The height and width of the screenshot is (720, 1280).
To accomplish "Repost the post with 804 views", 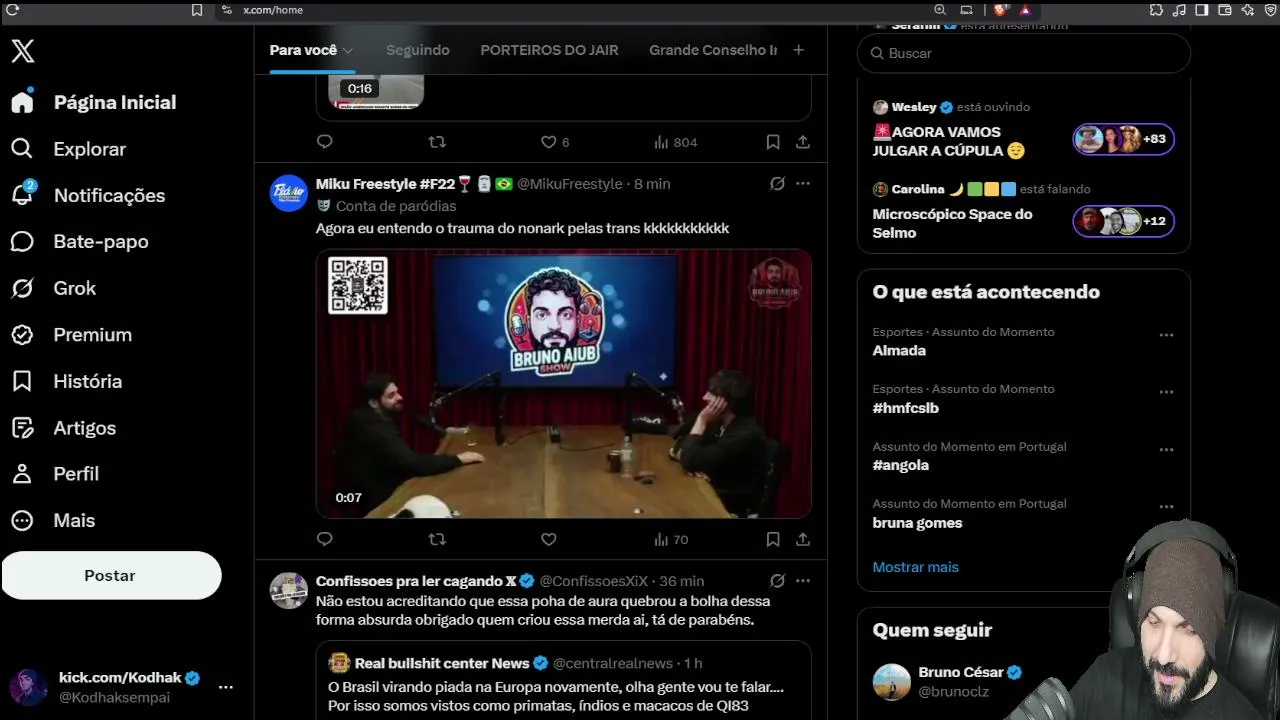I will click(437, 142).
